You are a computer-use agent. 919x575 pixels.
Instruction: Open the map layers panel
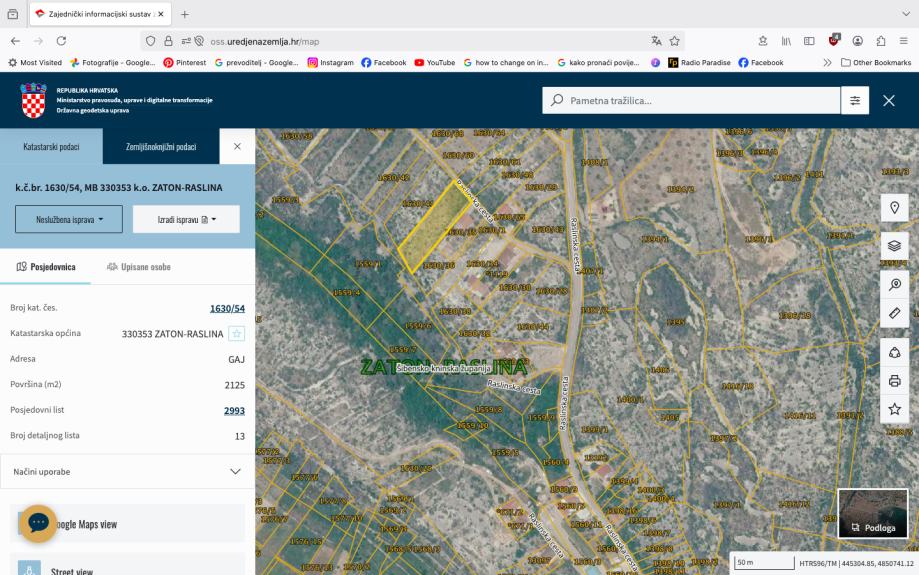[894, 246]
